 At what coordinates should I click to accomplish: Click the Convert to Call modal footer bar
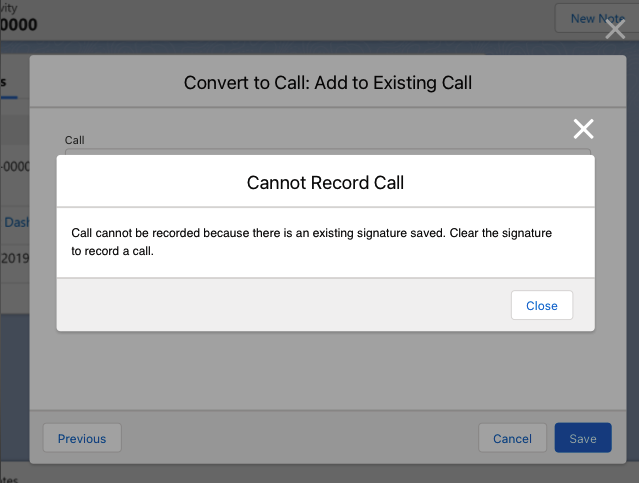coord(300,438)
